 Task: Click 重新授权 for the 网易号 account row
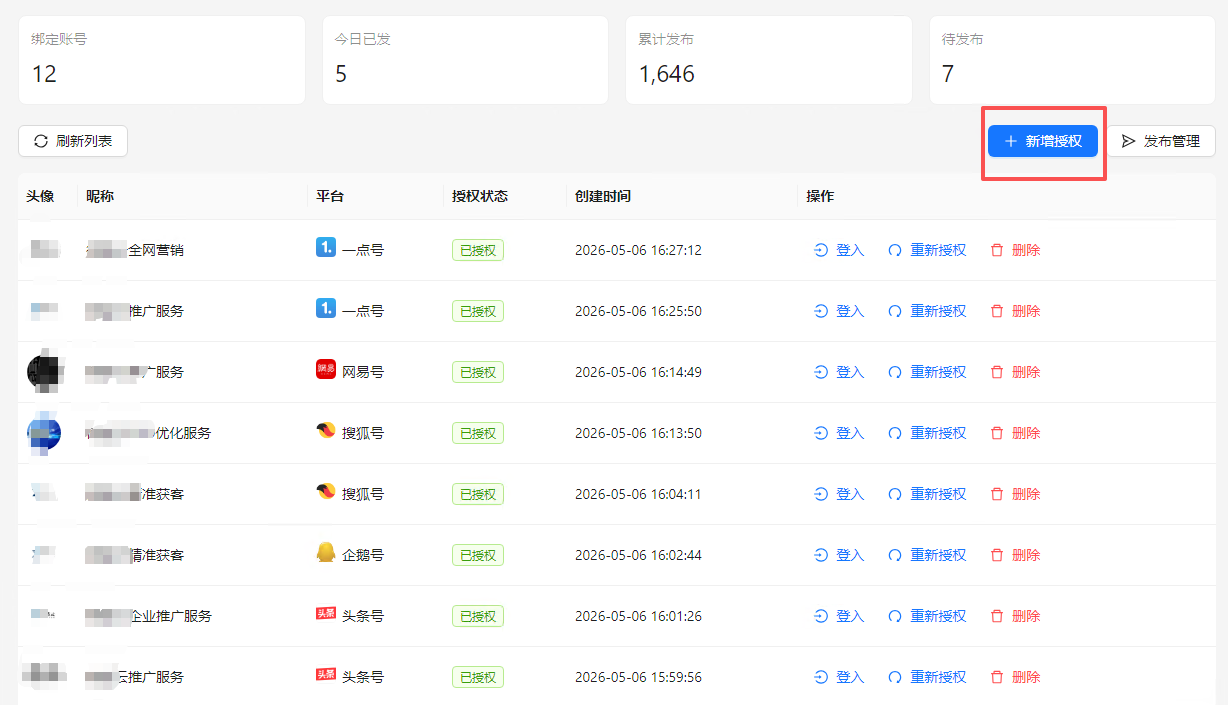pyautogui.click(x=927, y=372)
